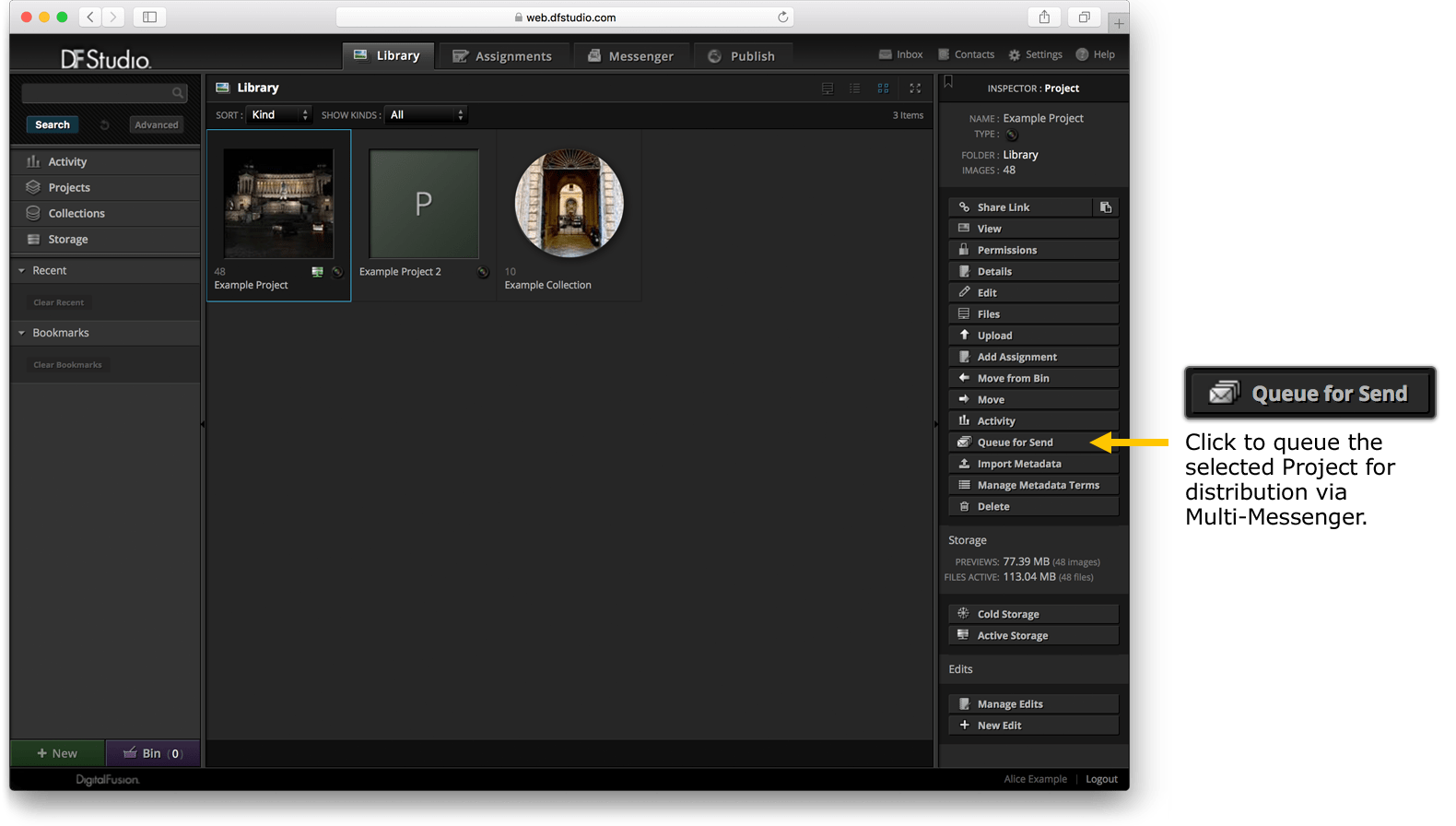Open Settings gear in top bar

[x=1035, y=54]
